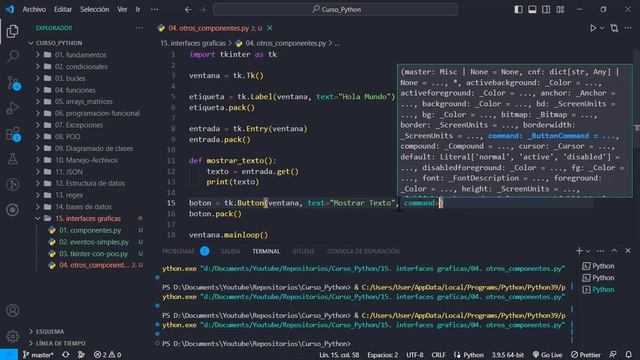Viewport: 640px width, 360px height.
Task: Click the Lín. 15, col. 58 indicator
Action: tap(339, 355)
